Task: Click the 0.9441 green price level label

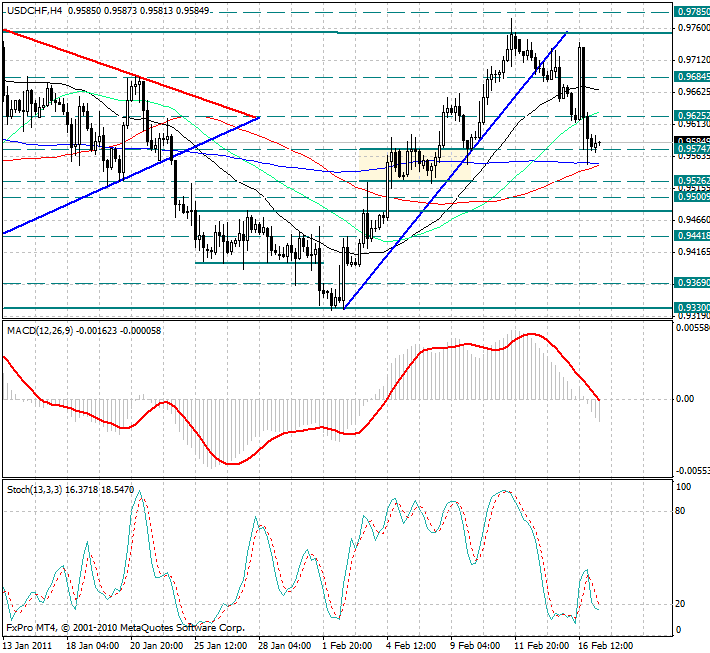Action: point(692,235)
